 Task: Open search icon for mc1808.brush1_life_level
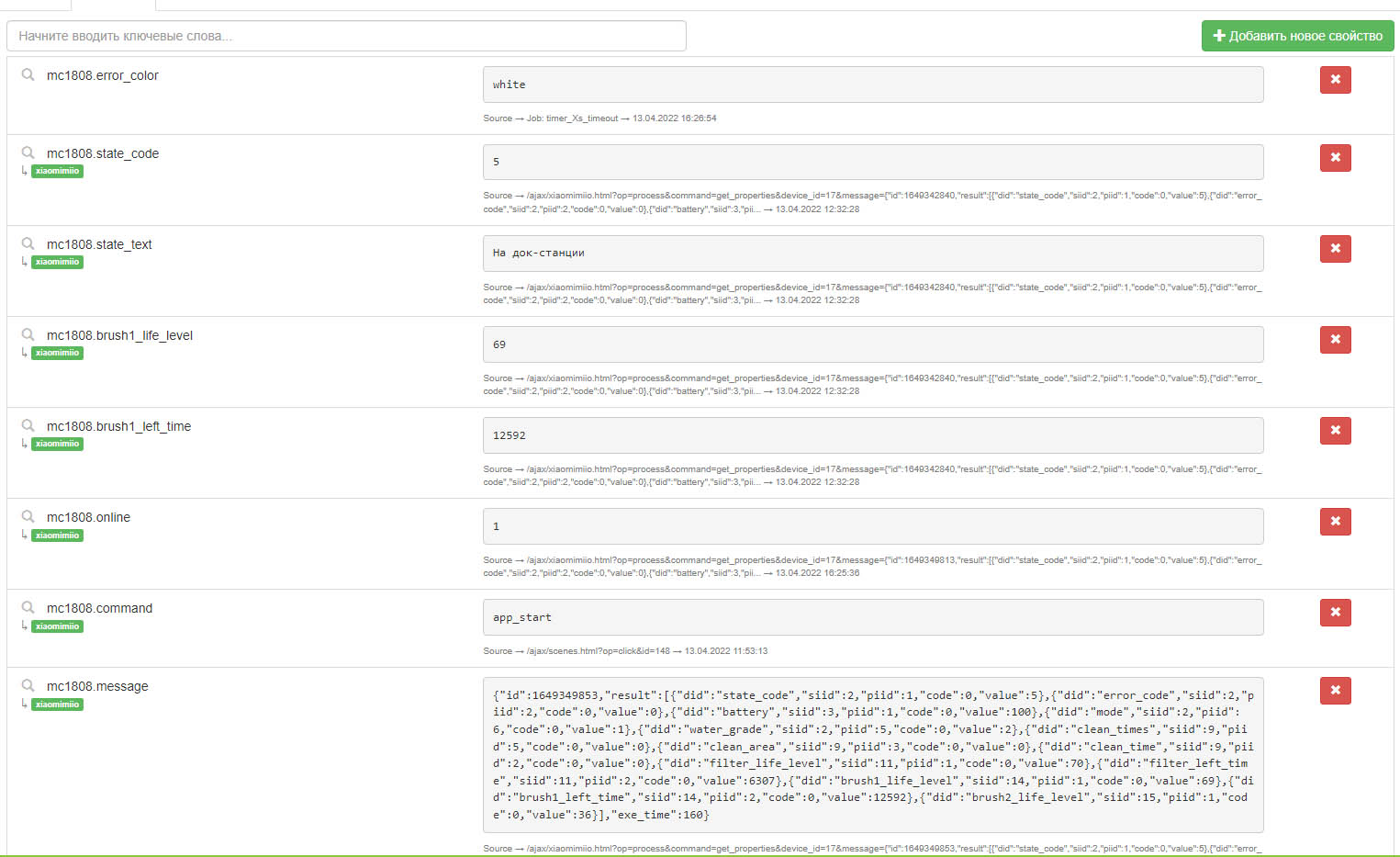(x=28, y=334)
